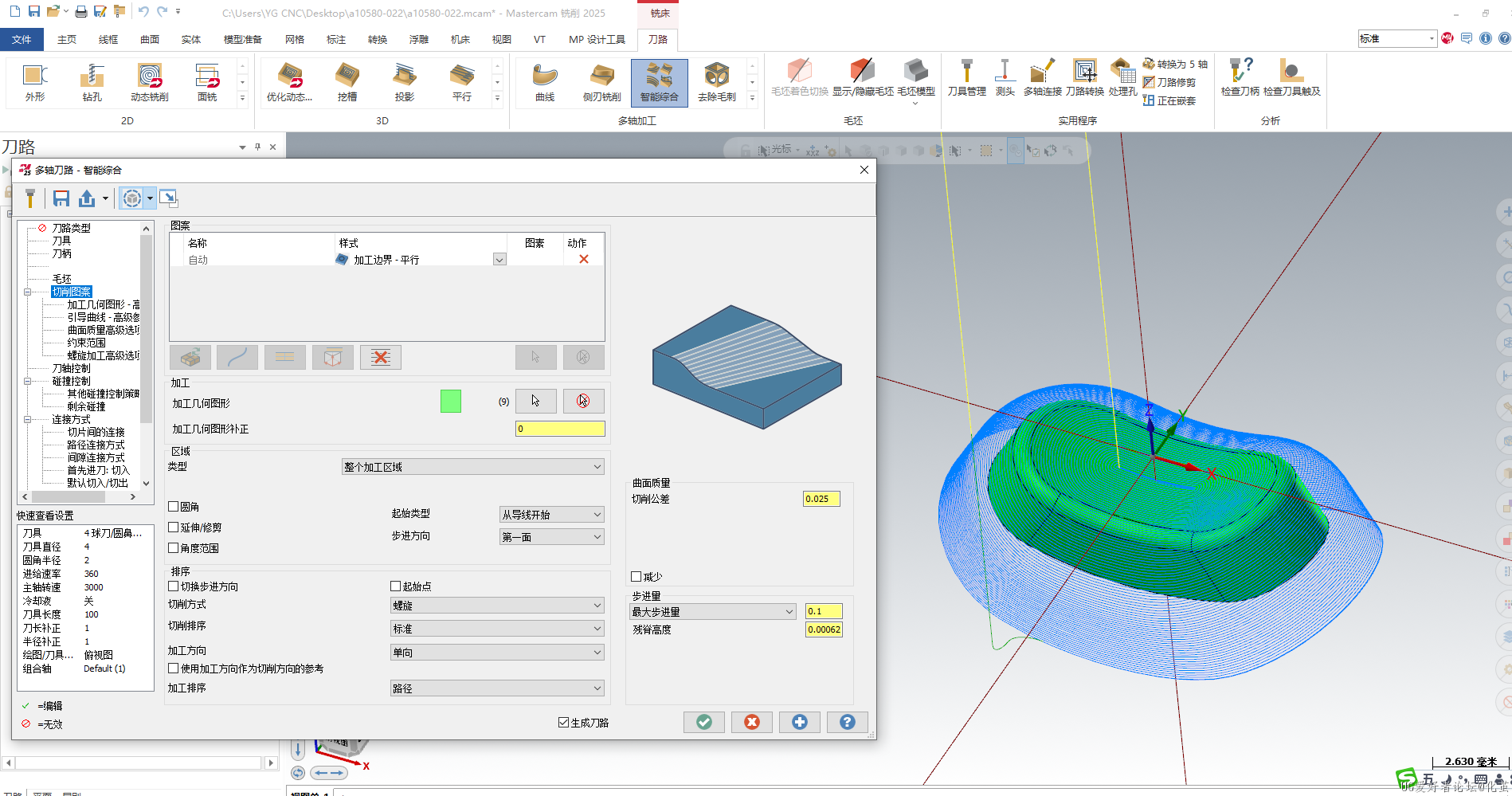Select the 平行 parallel toolpath icon

[x=462, y=82]
